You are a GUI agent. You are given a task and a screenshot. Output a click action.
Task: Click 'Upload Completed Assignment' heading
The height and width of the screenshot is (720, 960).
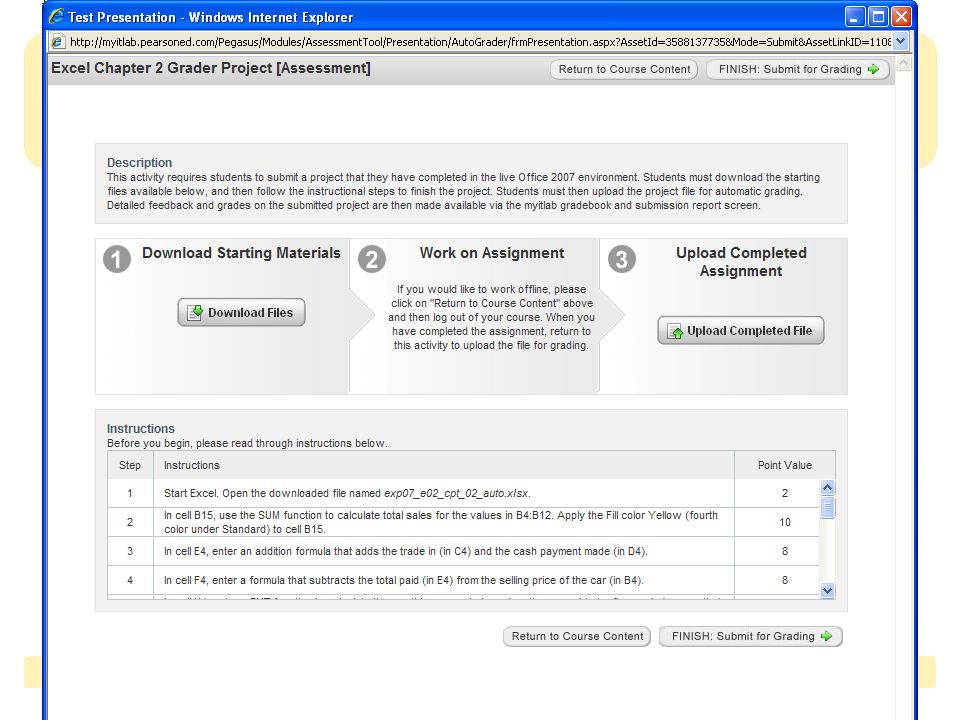741,262
